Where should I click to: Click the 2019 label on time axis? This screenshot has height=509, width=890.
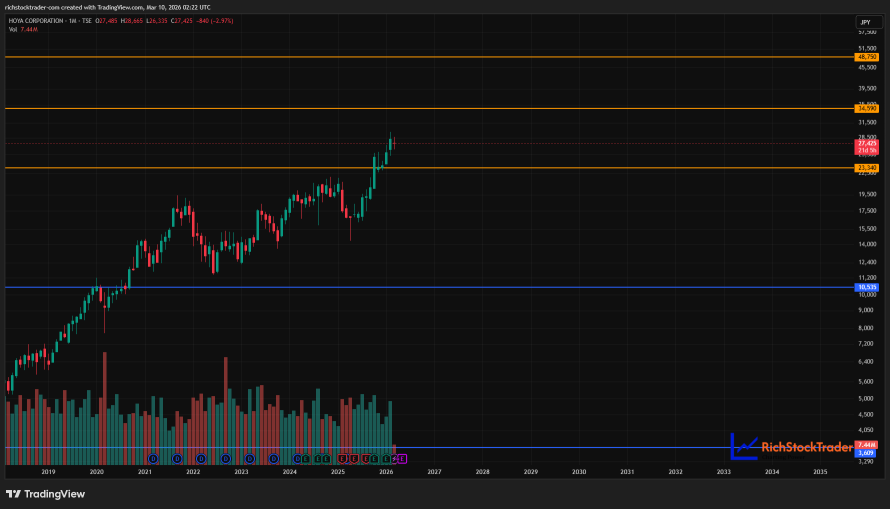coord(48,472)
